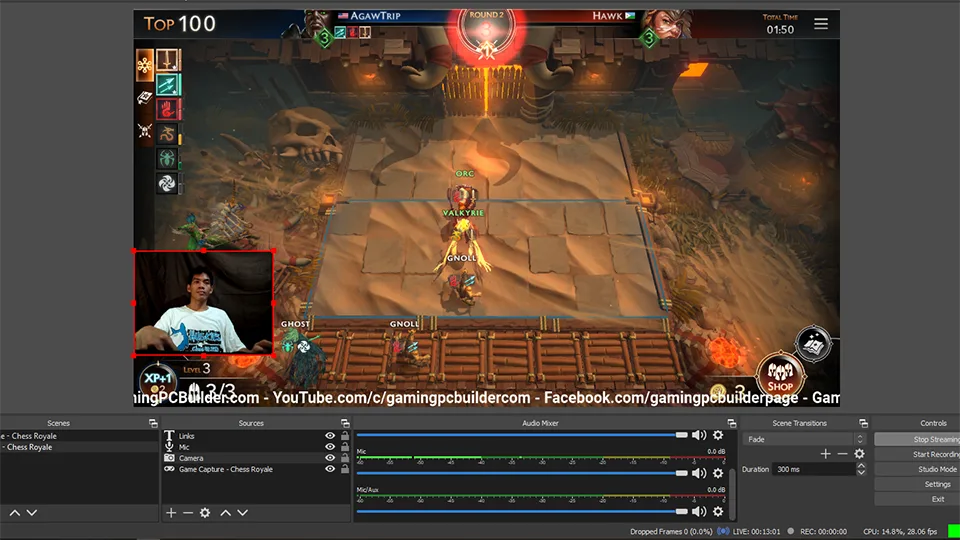Hide the Links source
Screen dimensions: 960x540
pos(330,436)
